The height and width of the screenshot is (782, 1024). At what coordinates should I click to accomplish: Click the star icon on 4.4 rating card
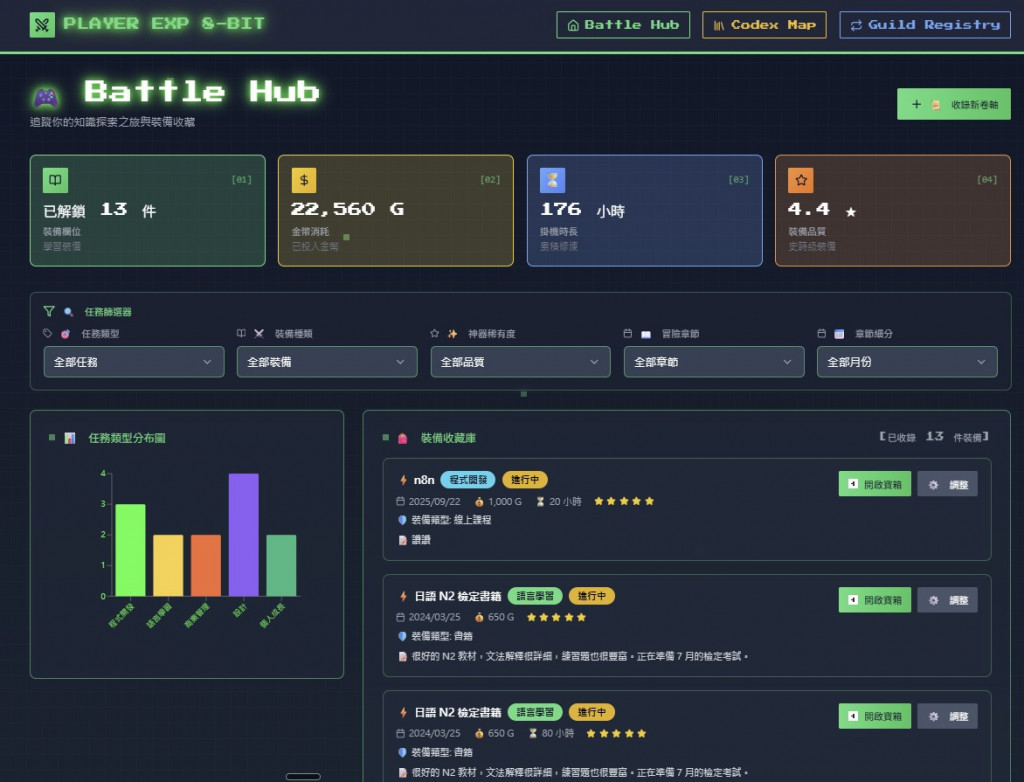coord(801,180)
